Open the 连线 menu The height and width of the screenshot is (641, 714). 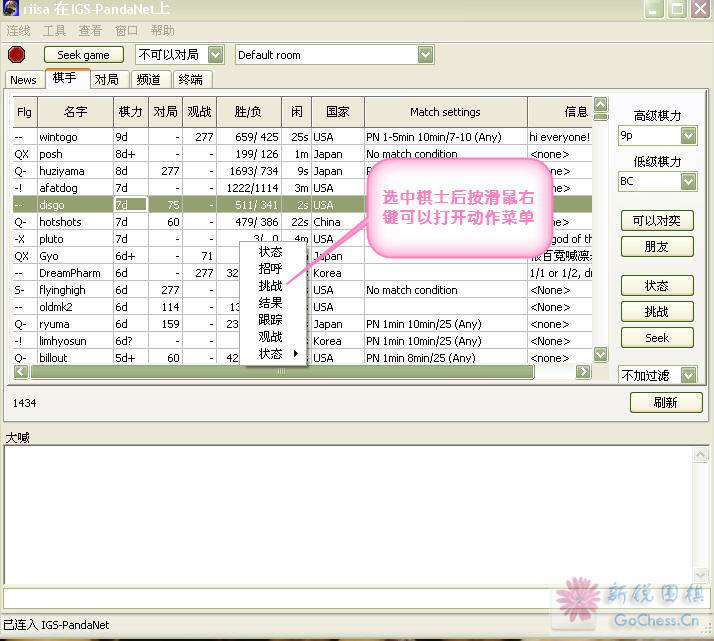coord(18,31)
